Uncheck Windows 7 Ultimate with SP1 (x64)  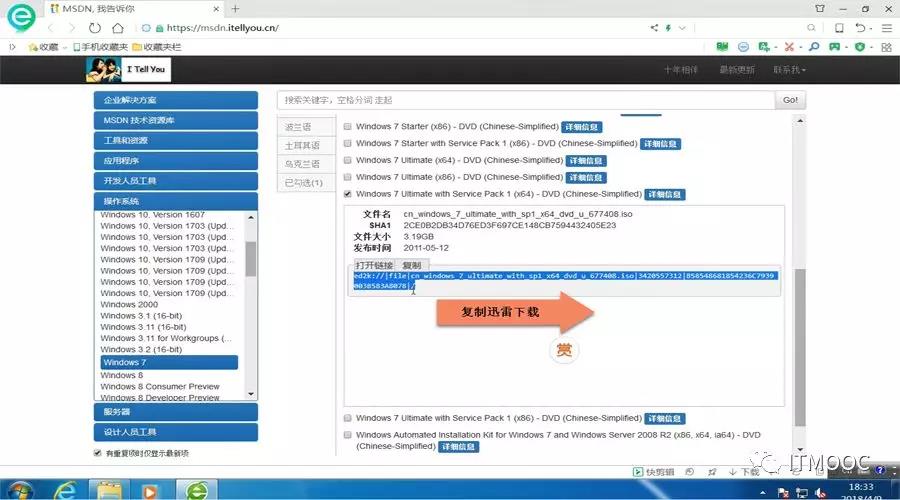(x=347, y=194)
